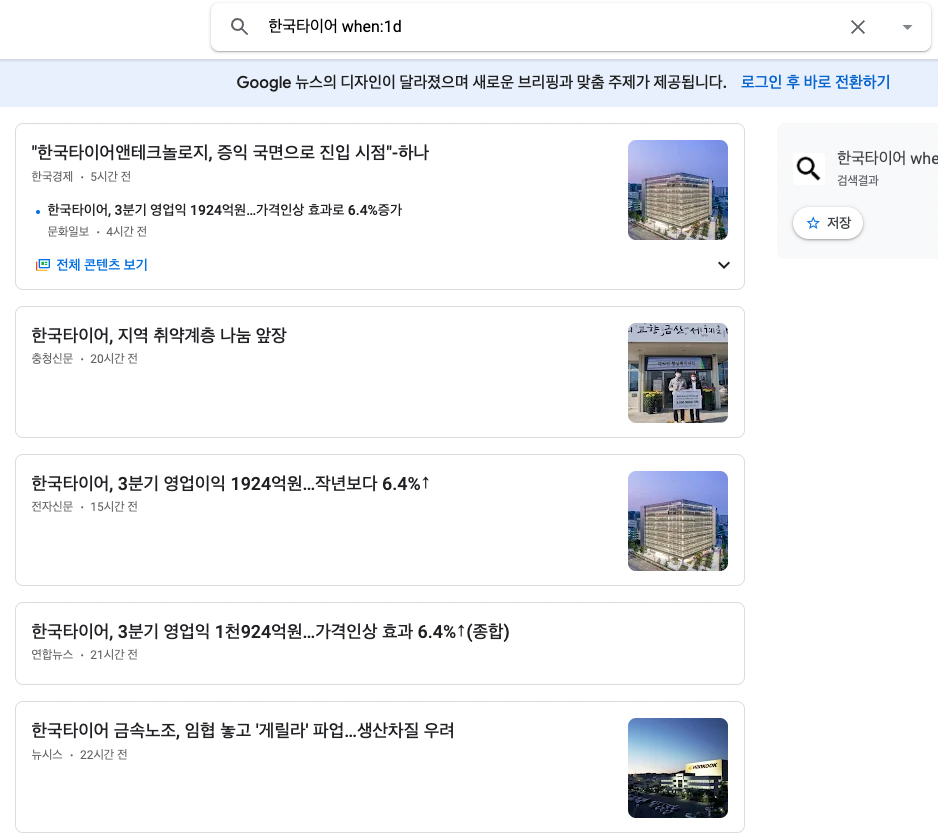
Task: Click 검색결과 label in side panel
Action: point(857,181)
